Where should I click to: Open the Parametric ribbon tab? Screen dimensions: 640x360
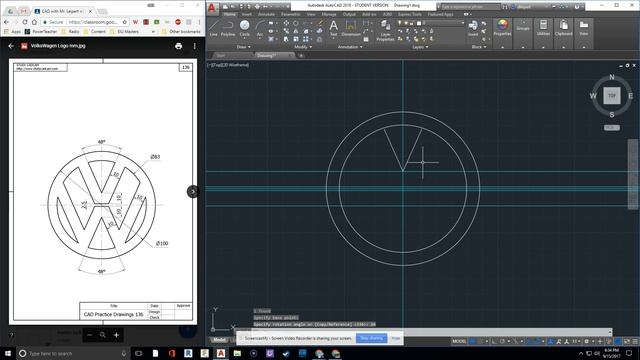click(x=291, y=14)
